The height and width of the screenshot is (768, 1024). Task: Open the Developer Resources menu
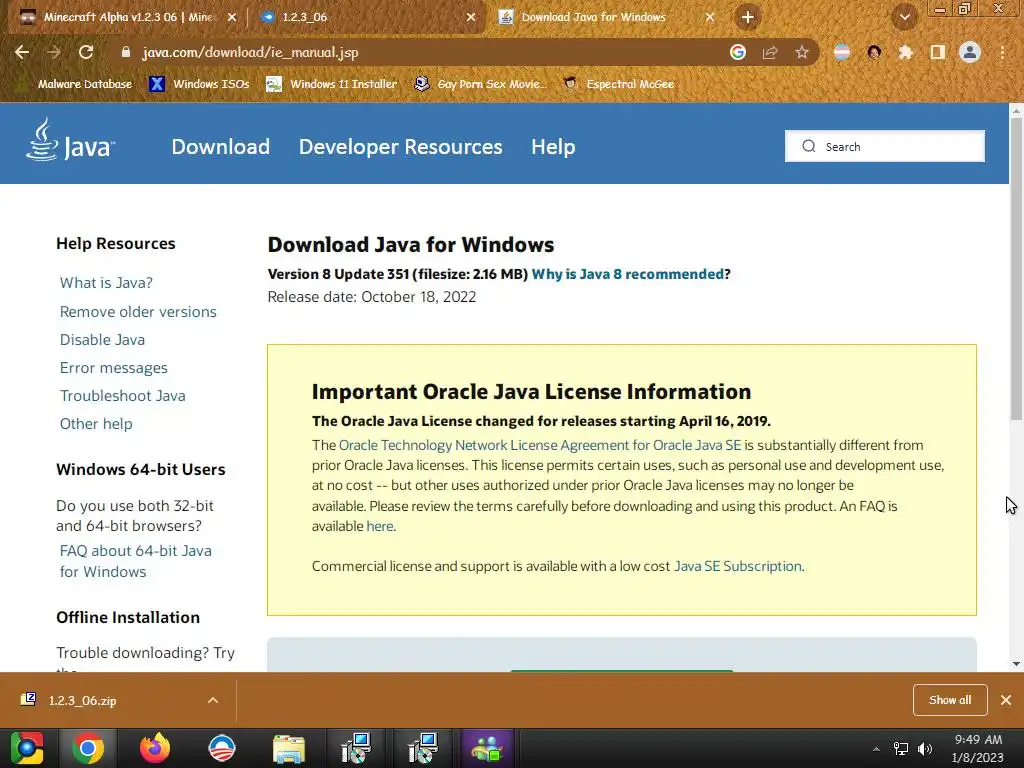point(400,146)
